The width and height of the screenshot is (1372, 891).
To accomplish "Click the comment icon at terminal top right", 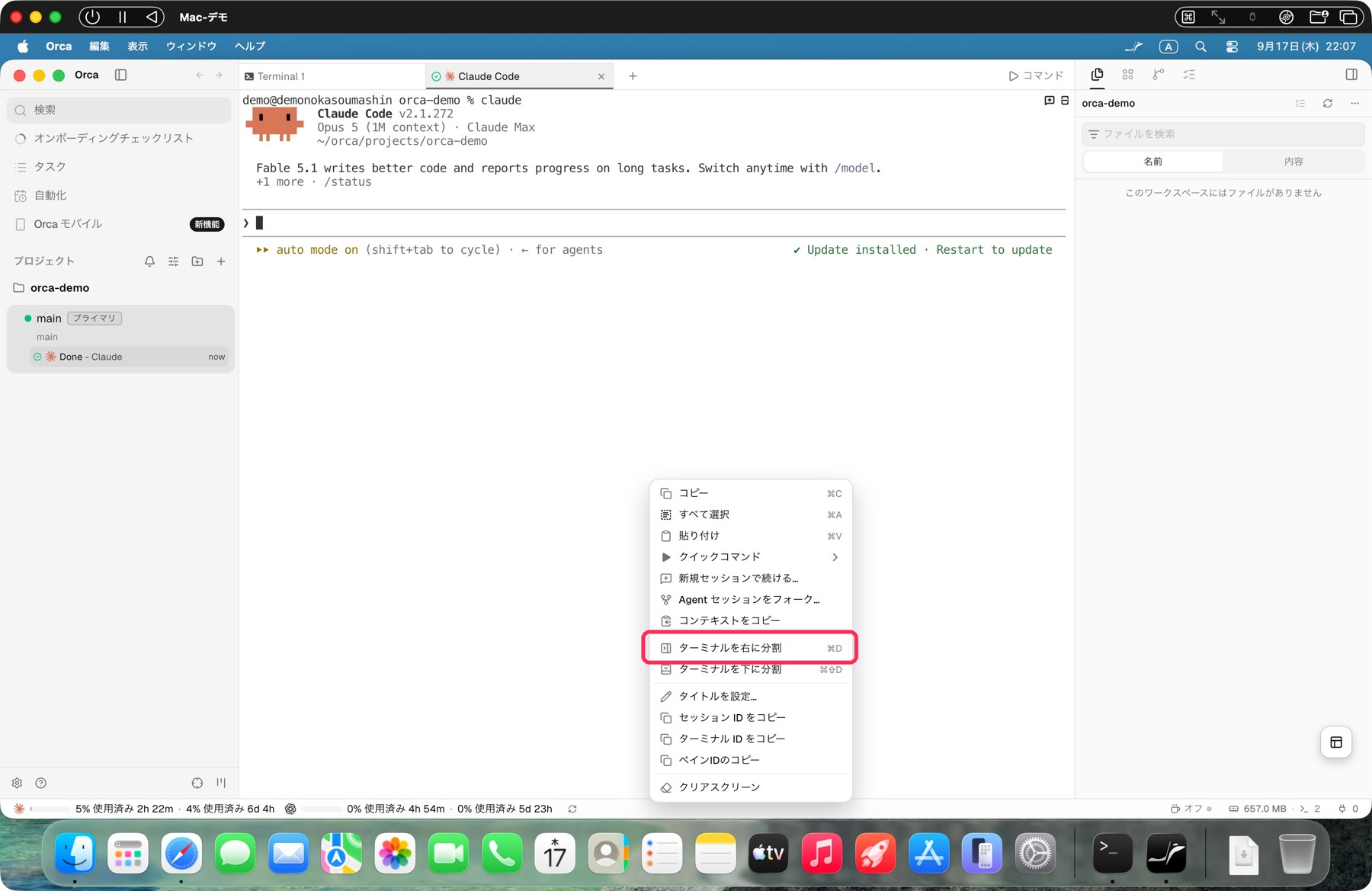I will point(1050,101).
